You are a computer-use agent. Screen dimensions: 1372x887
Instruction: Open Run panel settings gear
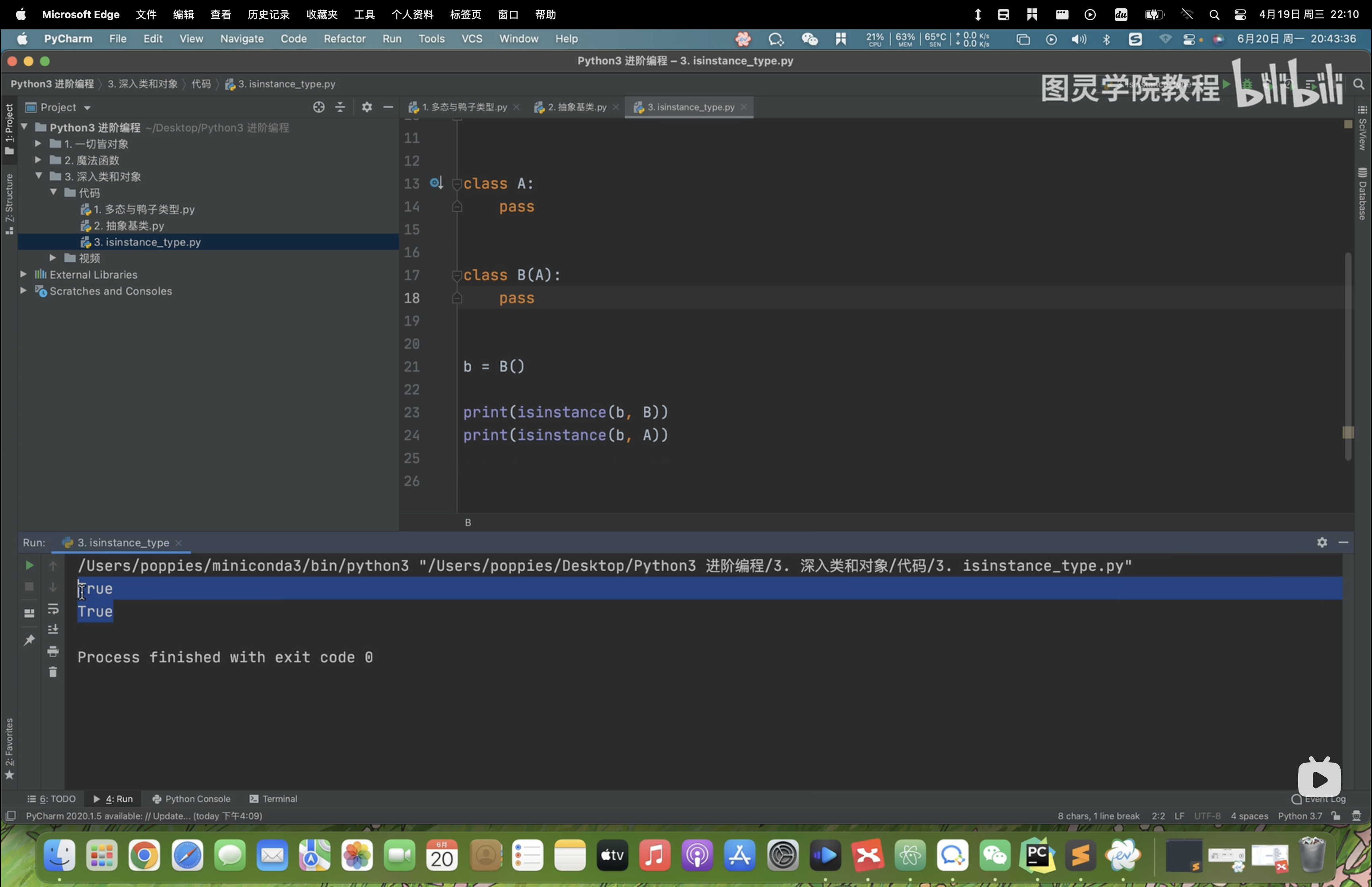pos(1322,543)
